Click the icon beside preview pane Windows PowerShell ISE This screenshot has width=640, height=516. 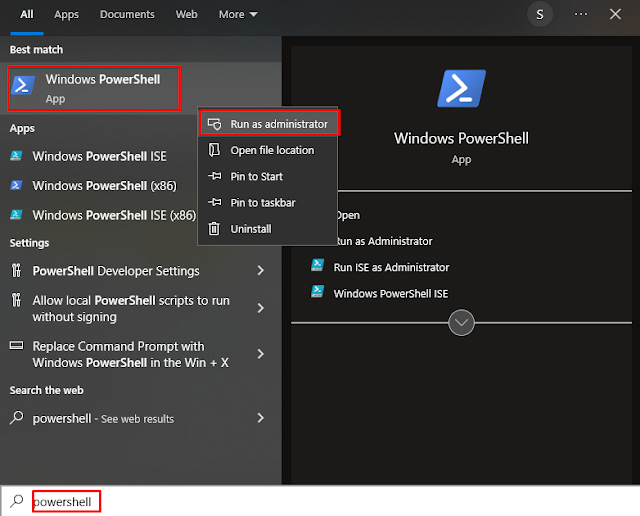pos(318,291)
